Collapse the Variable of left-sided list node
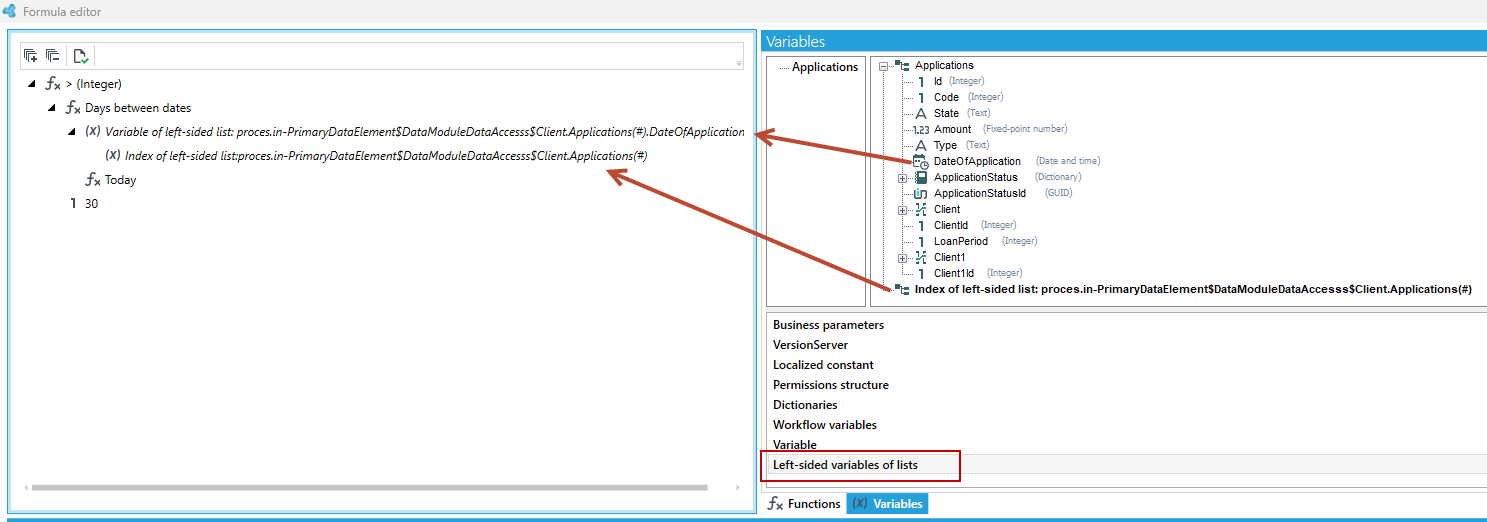The height and width of the screenshot is (522, 1487). 72,132
